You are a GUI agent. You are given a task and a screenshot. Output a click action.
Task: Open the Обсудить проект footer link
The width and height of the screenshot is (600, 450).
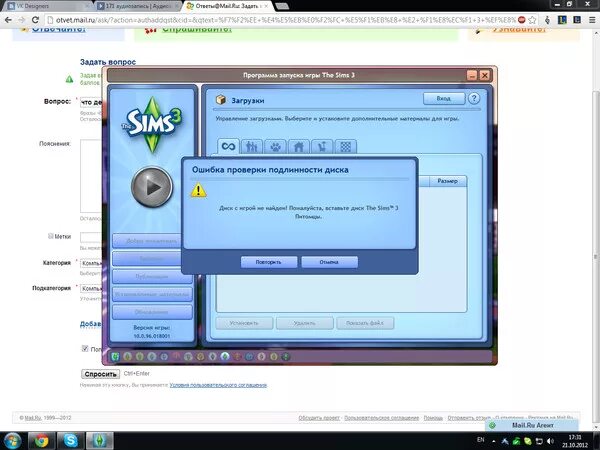[x=319, y=418]
